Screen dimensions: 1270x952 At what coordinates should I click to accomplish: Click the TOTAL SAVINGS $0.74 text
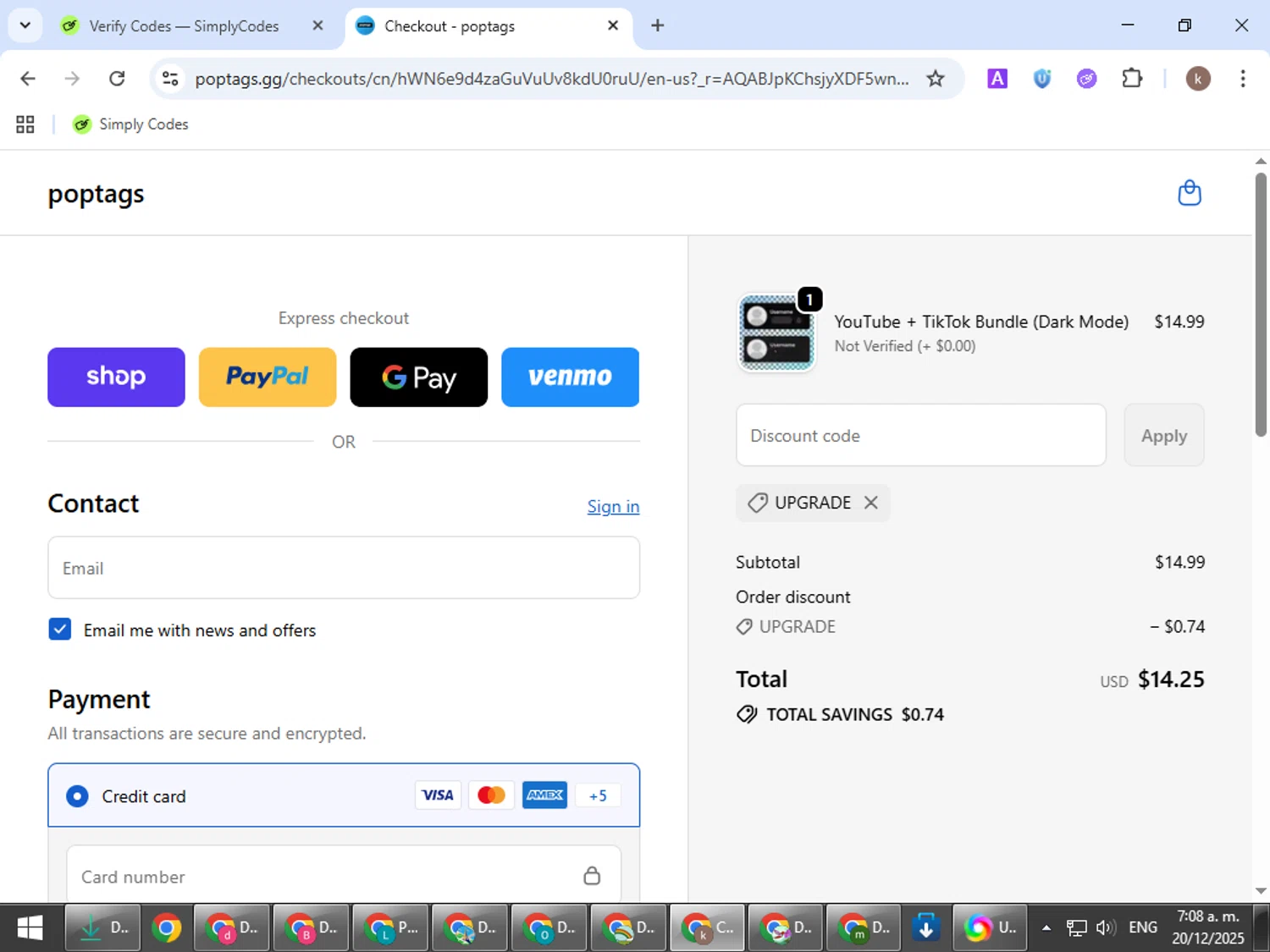click(855, 714)
